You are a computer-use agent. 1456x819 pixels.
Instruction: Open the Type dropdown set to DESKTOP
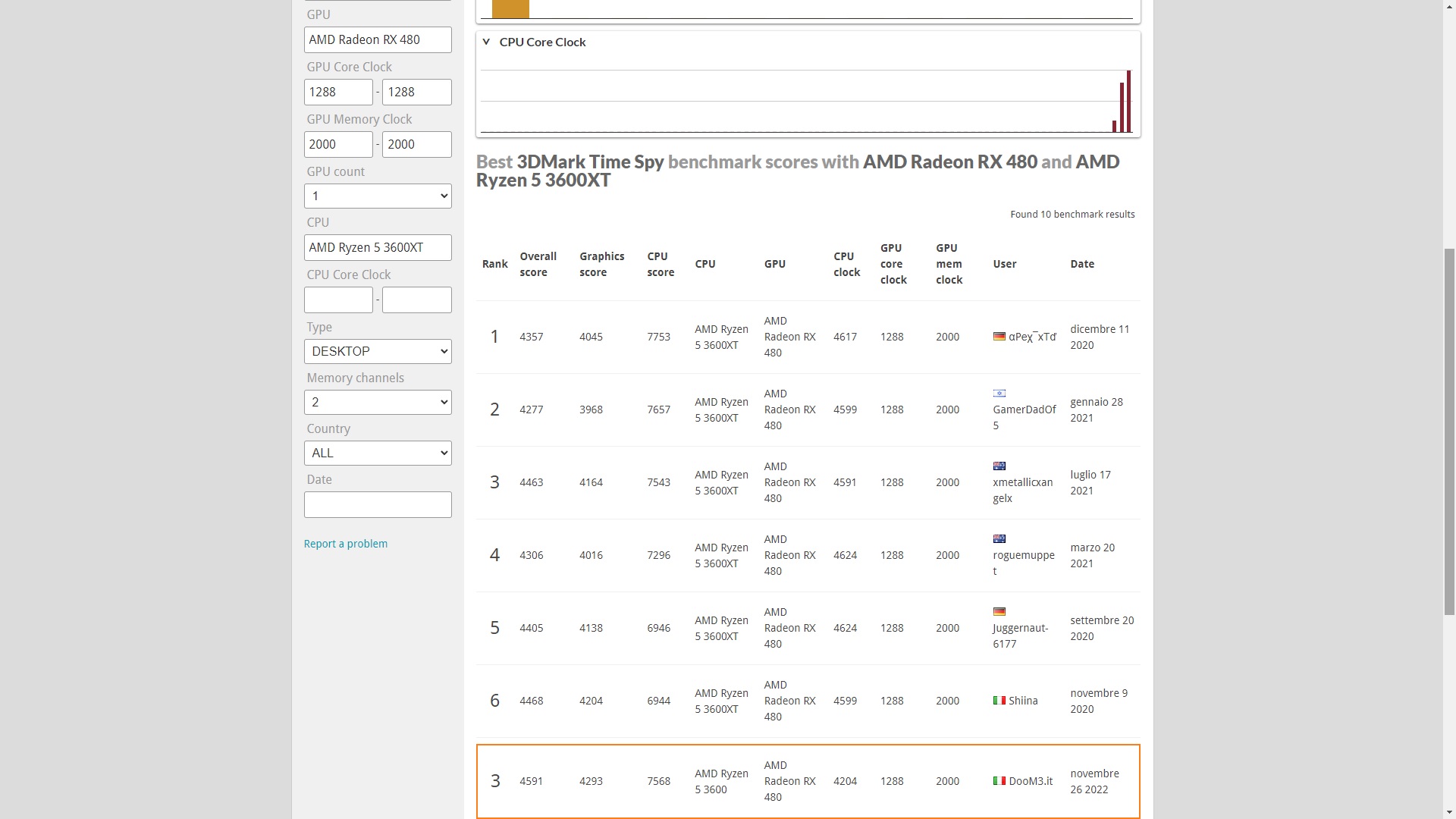click(x=378, y=352)
